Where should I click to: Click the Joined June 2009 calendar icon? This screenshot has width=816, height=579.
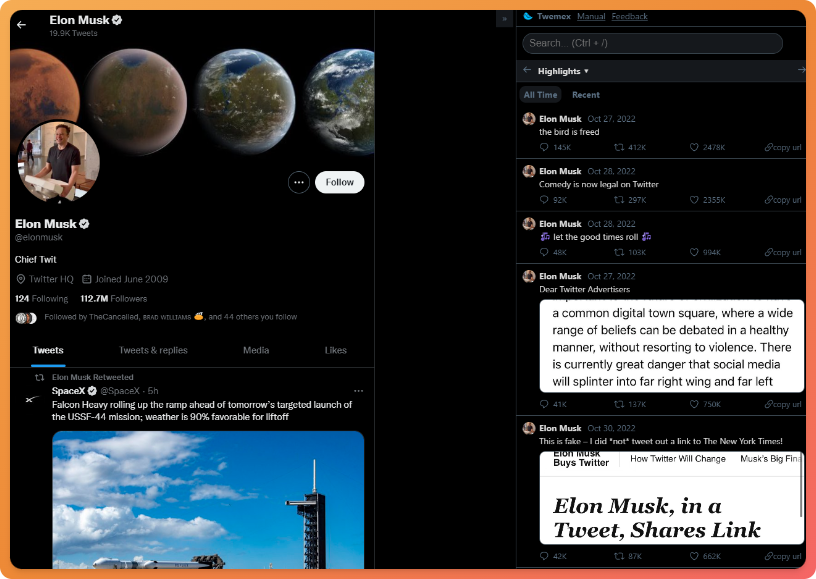87,279
